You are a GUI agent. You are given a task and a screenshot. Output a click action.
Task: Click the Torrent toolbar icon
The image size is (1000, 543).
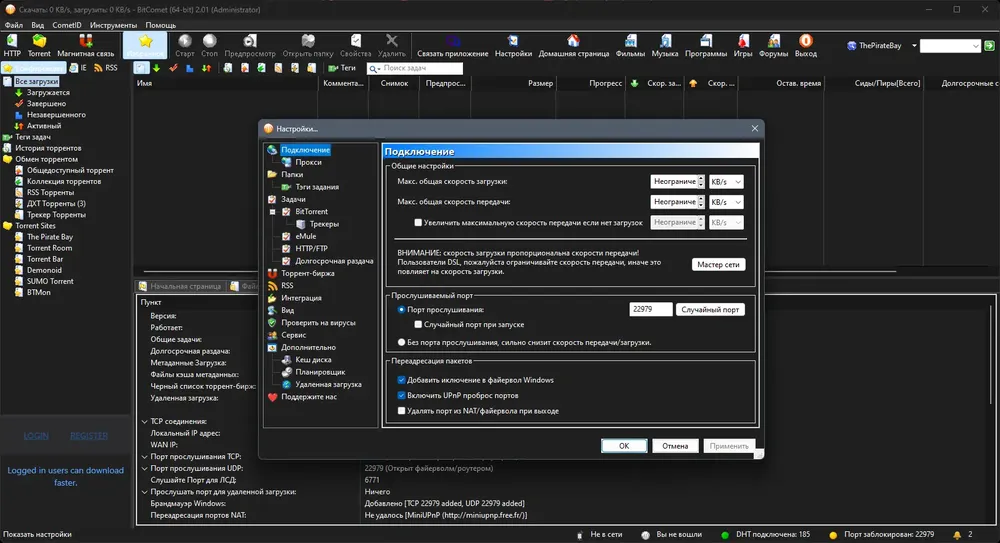[x=39, y=46]
